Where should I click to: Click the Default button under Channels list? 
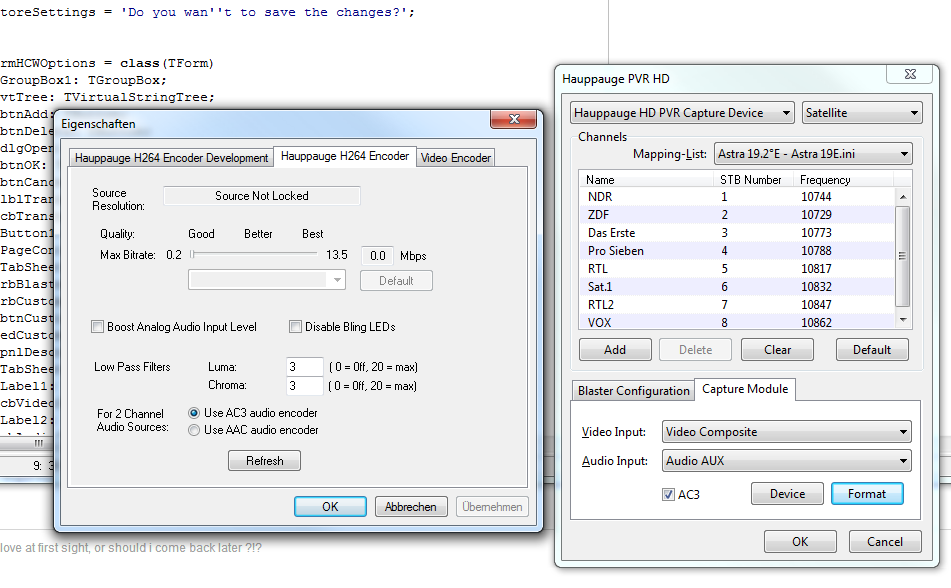(872, 350)
